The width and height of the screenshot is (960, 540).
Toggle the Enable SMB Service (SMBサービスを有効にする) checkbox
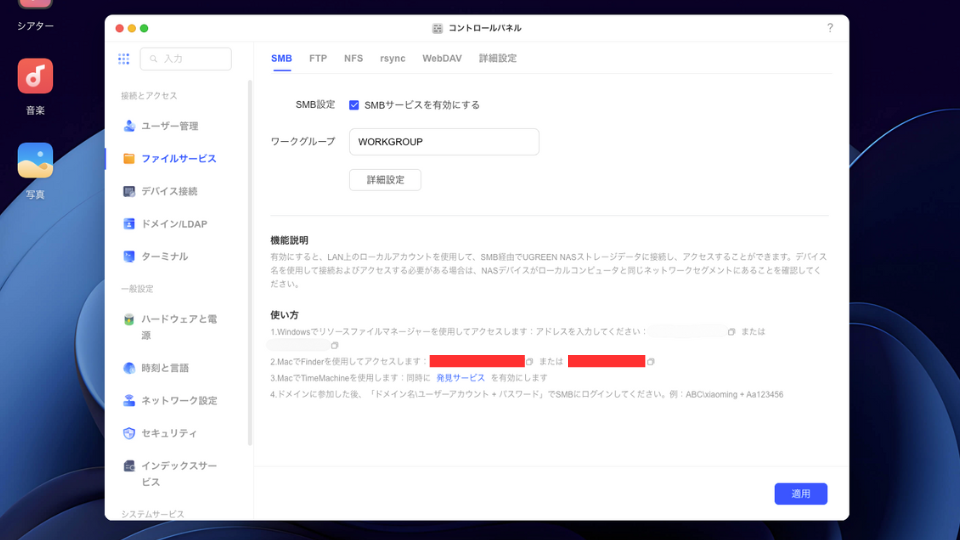pos(354,105)
